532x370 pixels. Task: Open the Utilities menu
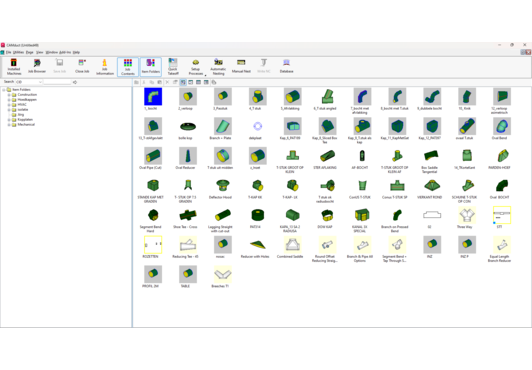coord(18,52)
